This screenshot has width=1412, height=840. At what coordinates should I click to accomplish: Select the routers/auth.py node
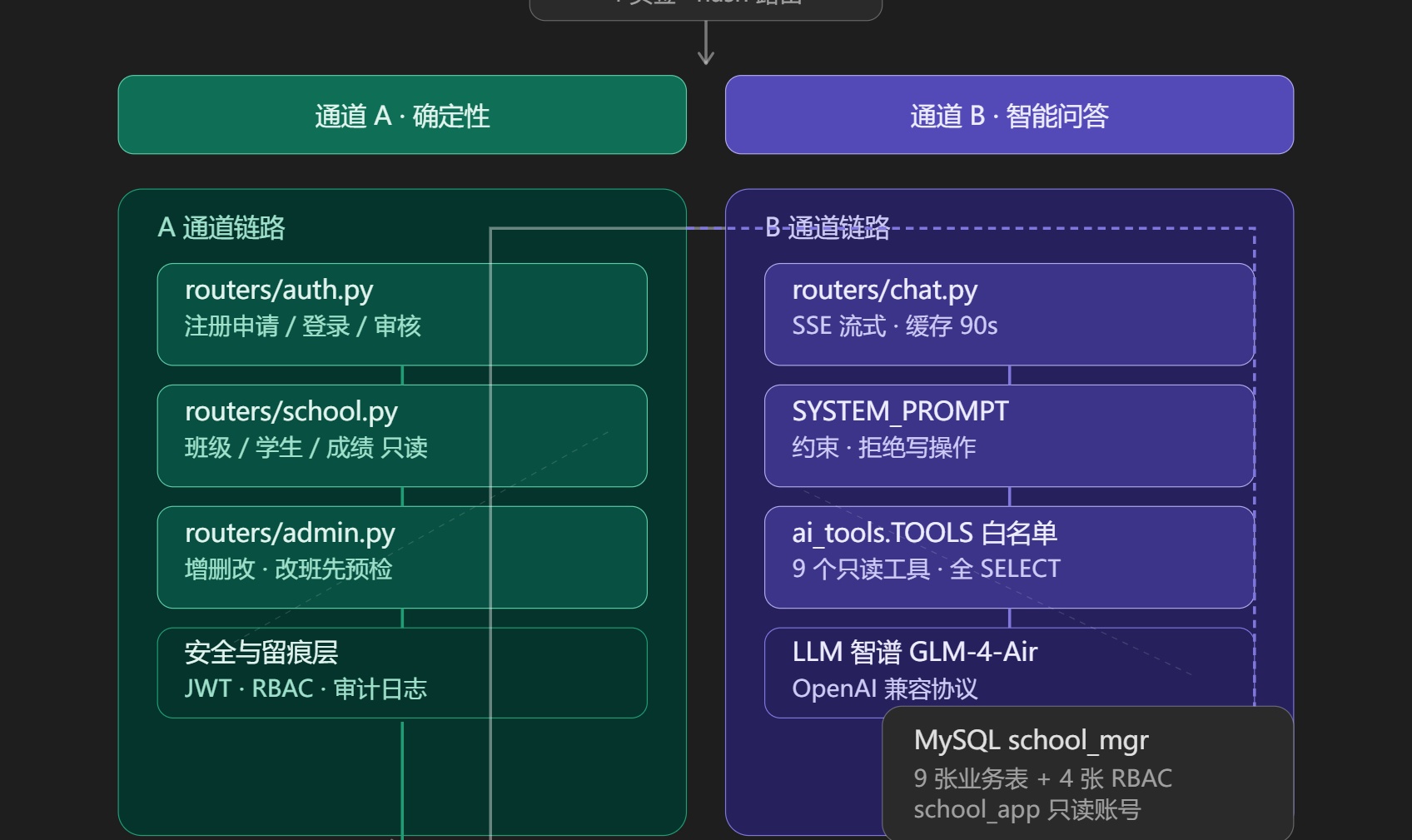click(x=402, y=315)
